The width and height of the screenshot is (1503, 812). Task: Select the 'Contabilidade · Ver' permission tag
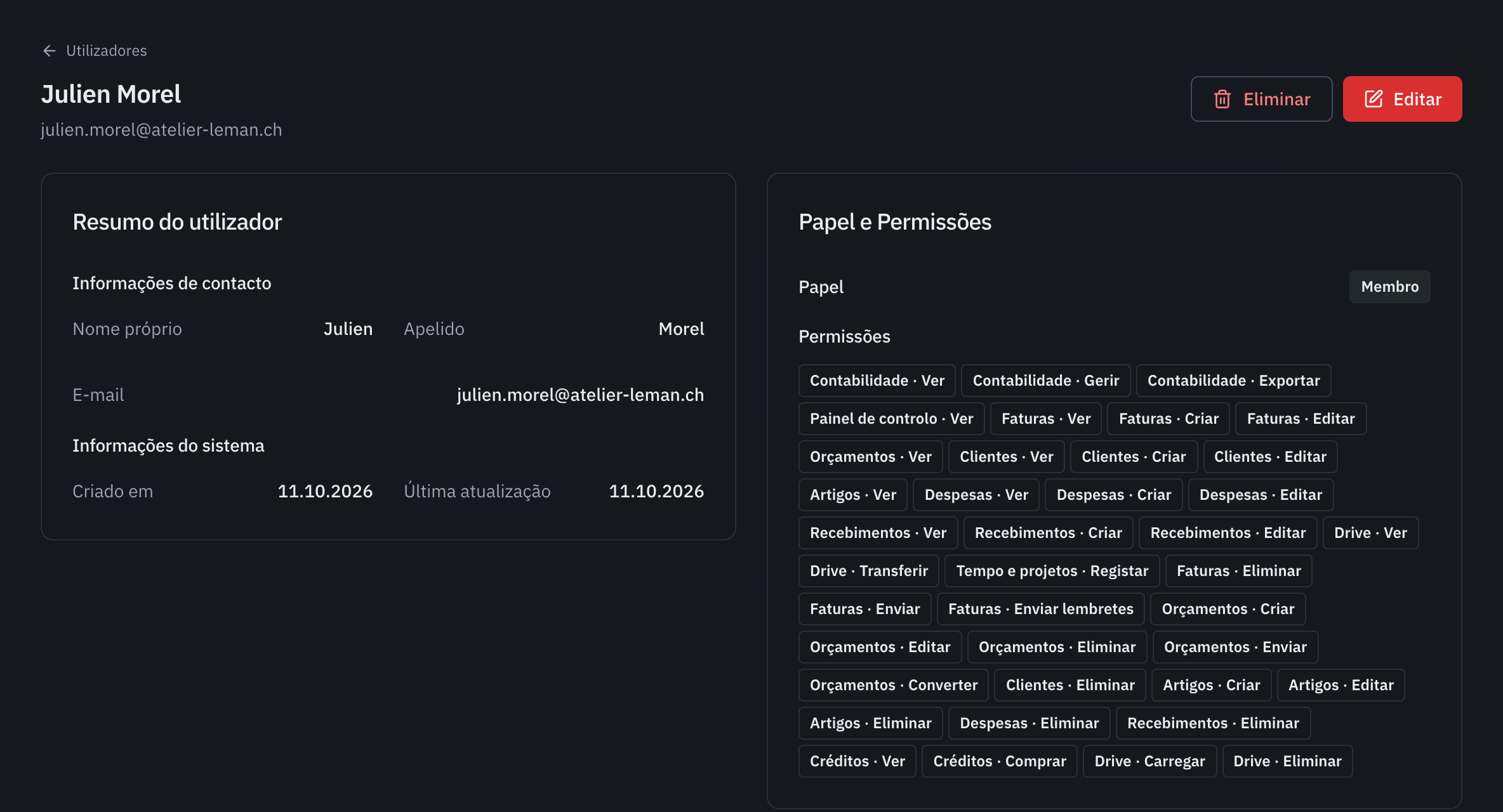coord(877,381)
